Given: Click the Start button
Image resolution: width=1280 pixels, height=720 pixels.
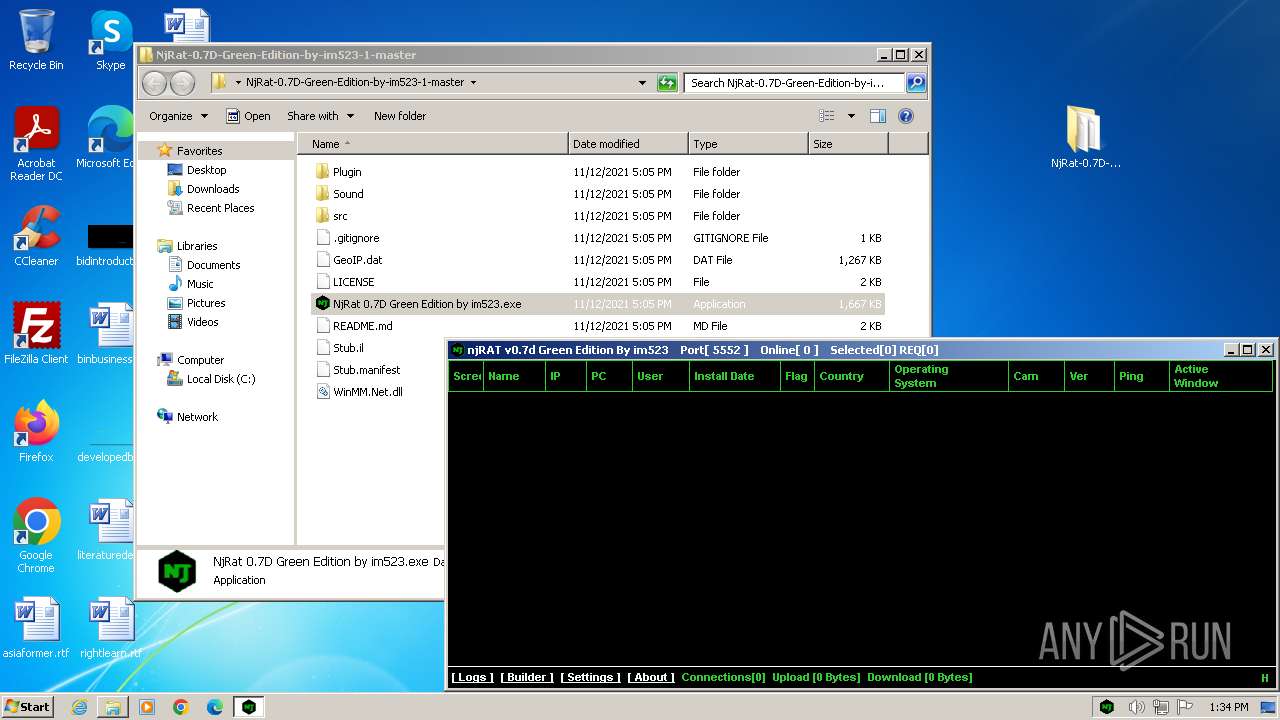Looking at the screenshot, I should (x=28, y=707).
